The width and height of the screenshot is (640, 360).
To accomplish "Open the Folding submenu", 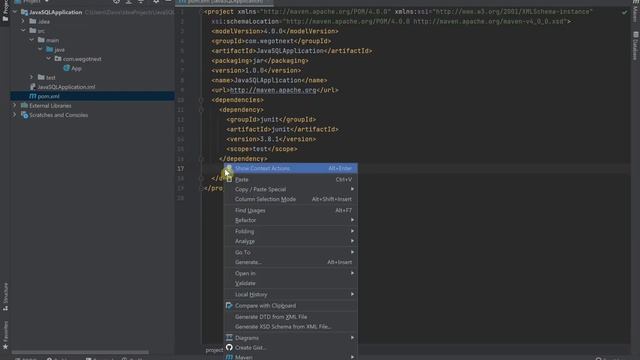I will (x=291, y=231).
